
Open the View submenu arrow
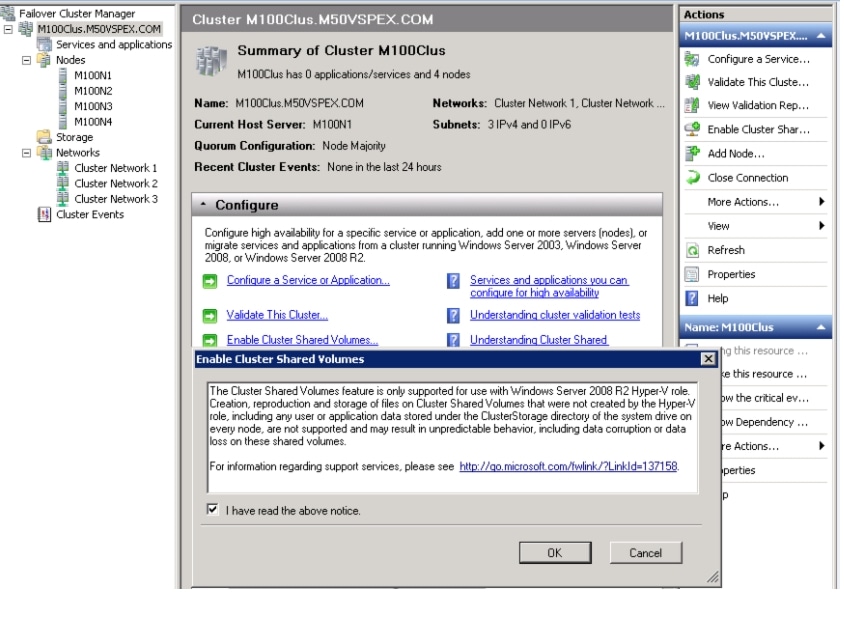[x=821, y=226]
